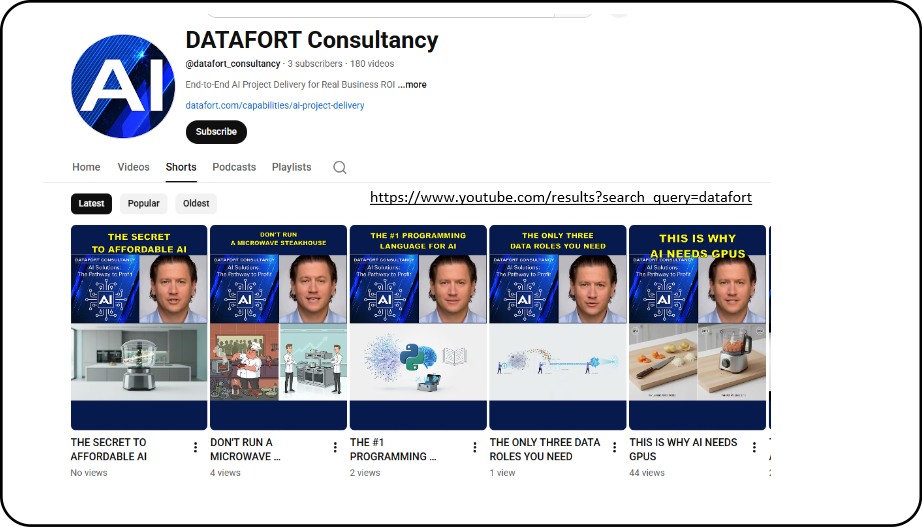Open options menu for THE #1 PROGRAMMING short
Screen dimensions: 922x527
(x=475, y=448)
